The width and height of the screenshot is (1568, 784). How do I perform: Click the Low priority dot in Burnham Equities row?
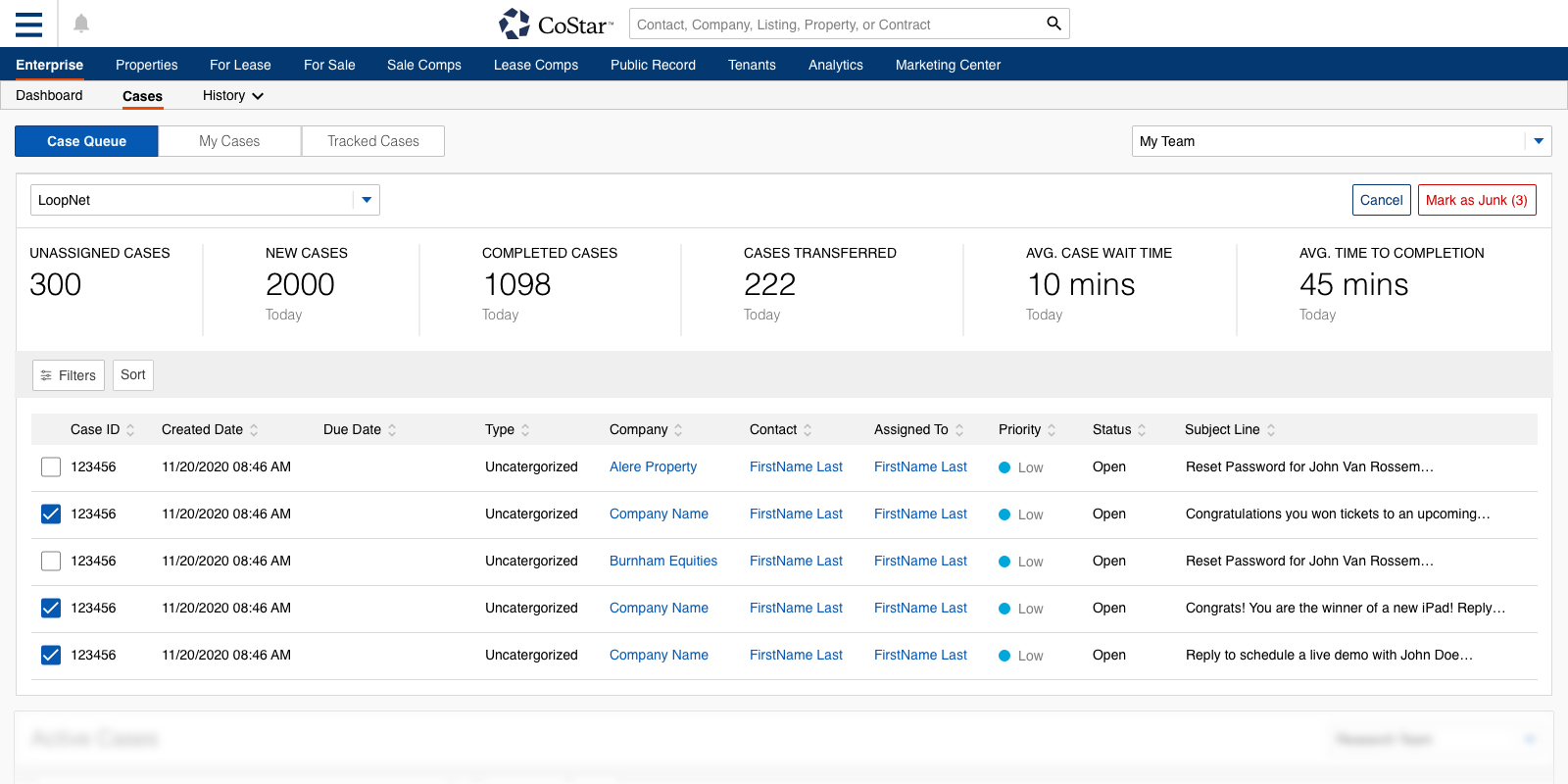point(1004,562)
